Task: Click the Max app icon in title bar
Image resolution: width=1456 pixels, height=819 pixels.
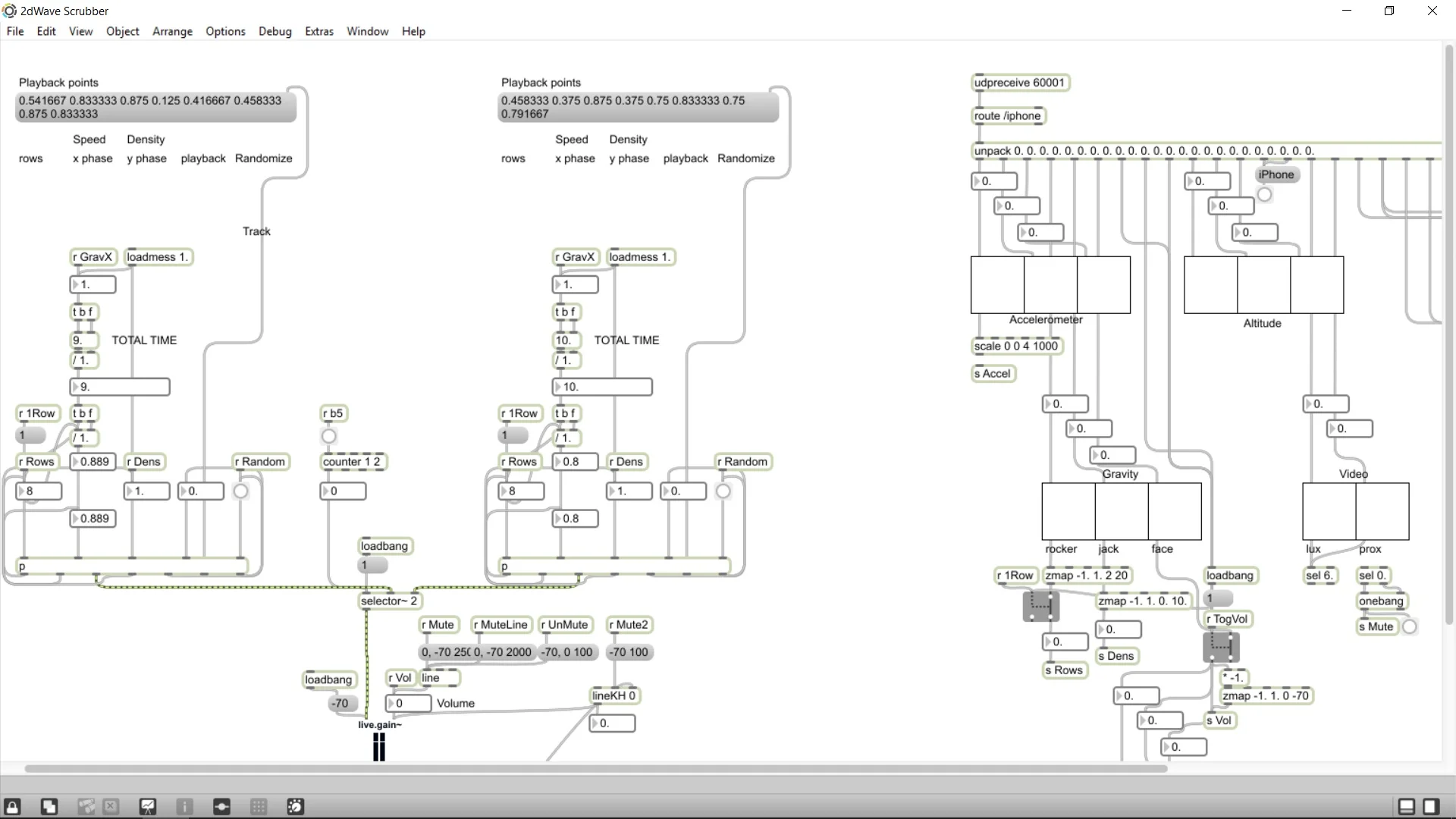Action: (x=10, y=11)
